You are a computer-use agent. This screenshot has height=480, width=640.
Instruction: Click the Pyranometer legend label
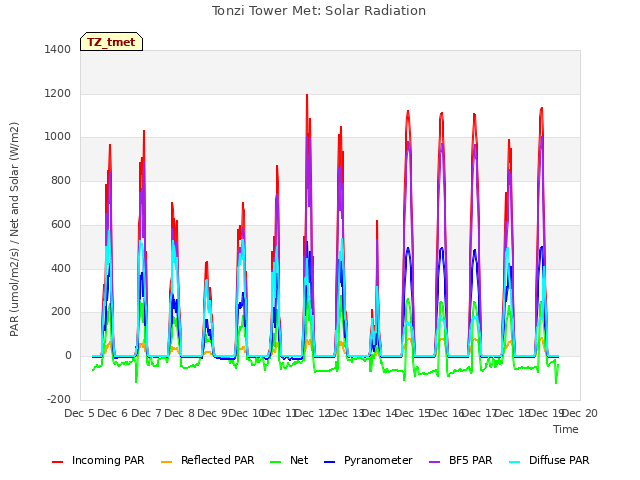click(378, 460)
